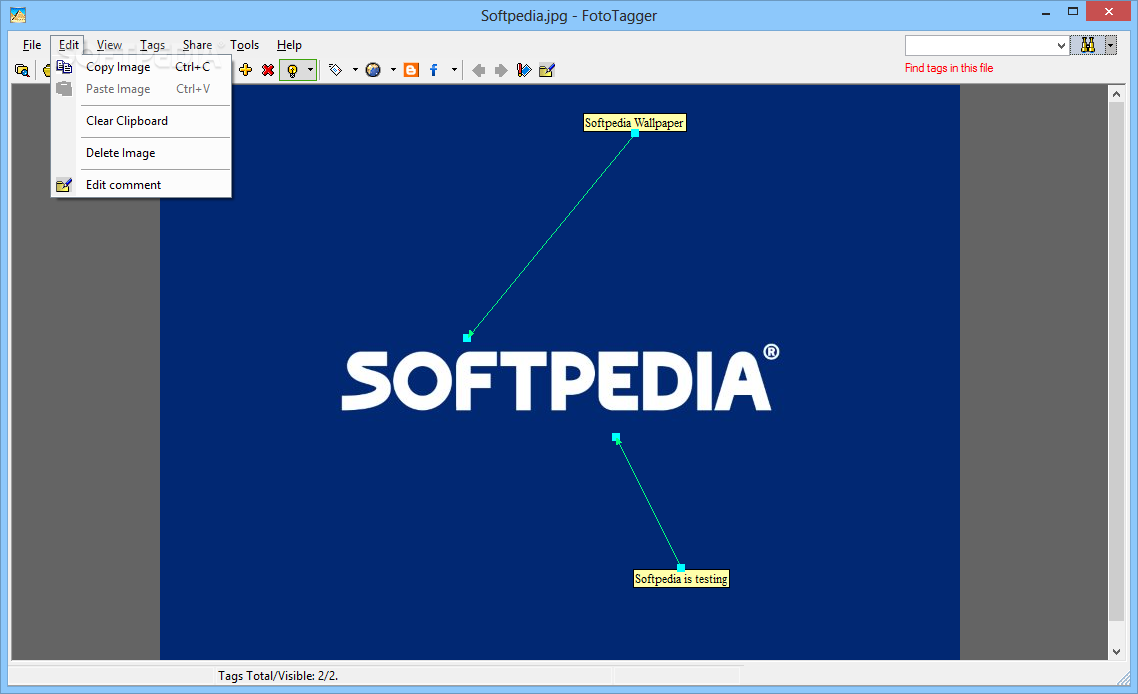
Task: Expand the globe icon dropdown arrow
Action: 393,70
